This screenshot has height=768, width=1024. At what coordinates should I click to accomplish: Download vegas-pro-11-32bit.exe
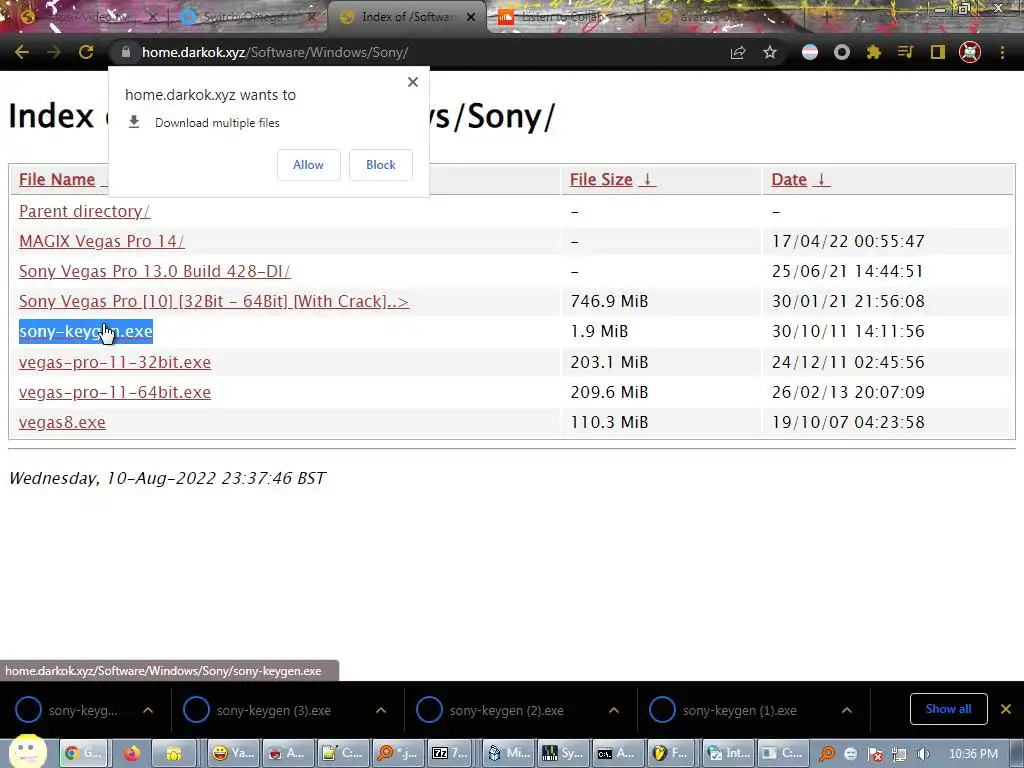coord(114,362)
